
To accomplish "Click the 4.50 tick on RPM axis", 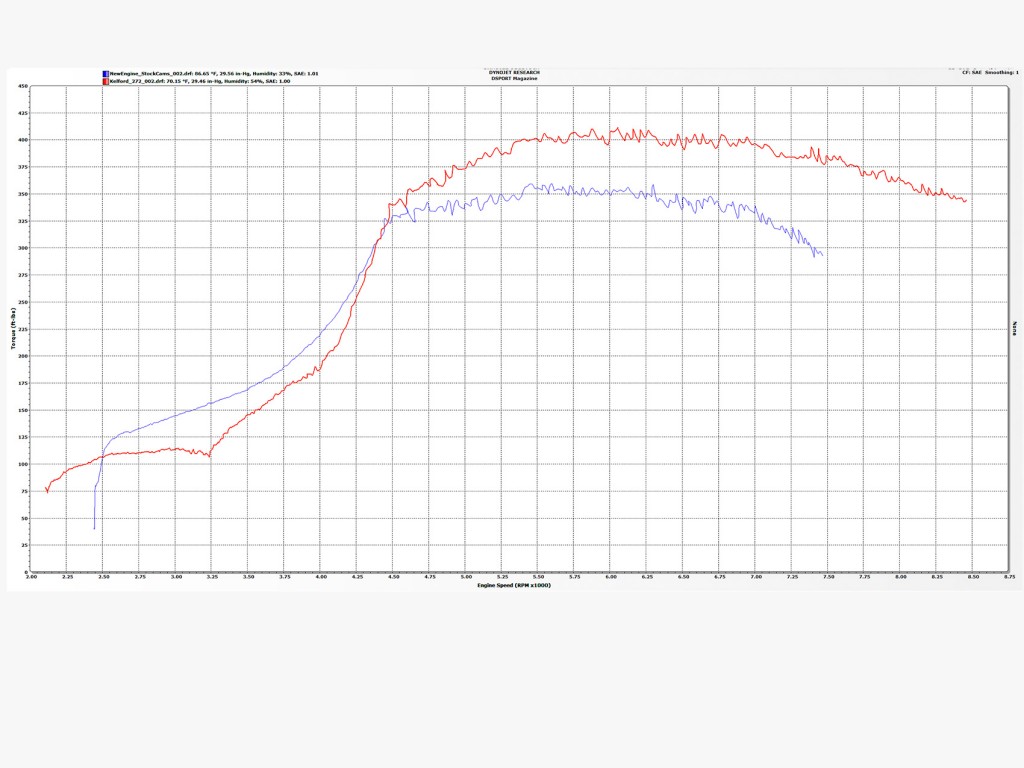I will coord(394,577).
